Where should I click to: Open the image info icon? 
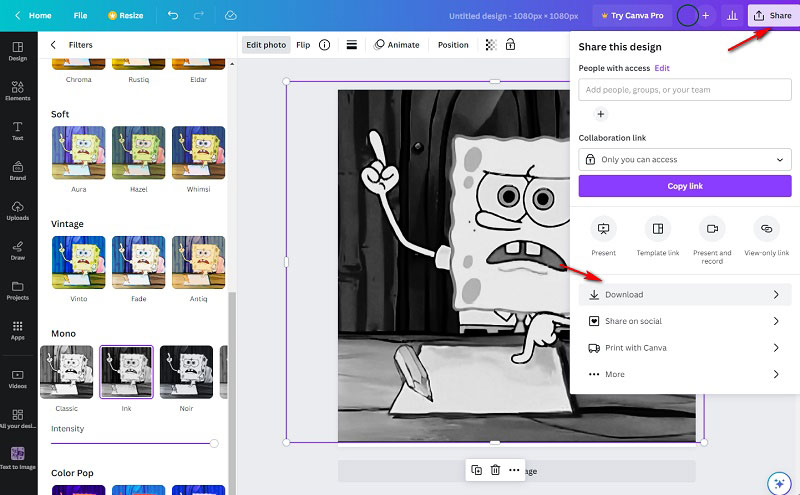(324, 45)
